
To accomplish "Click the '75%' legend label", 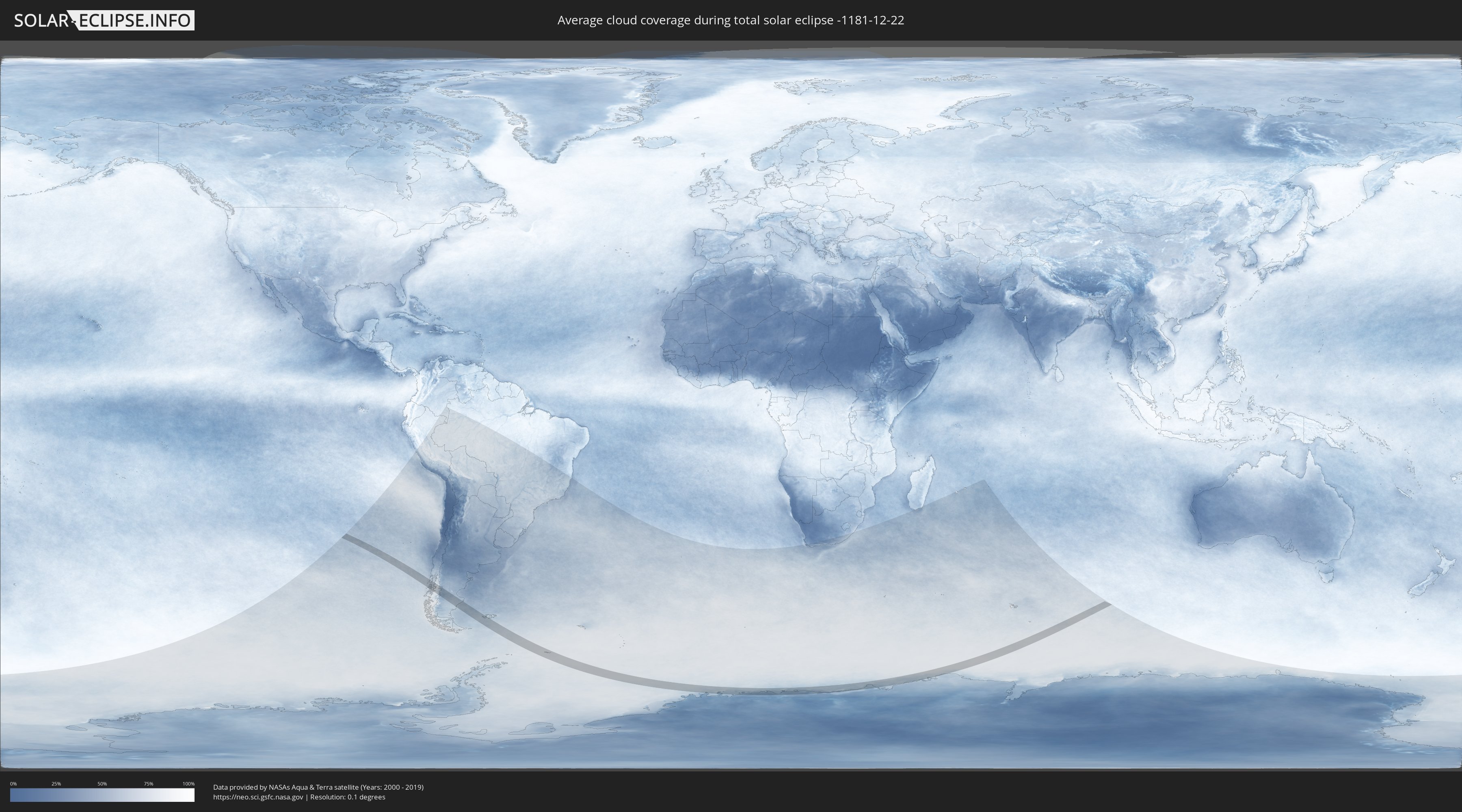I will point(148,784).
